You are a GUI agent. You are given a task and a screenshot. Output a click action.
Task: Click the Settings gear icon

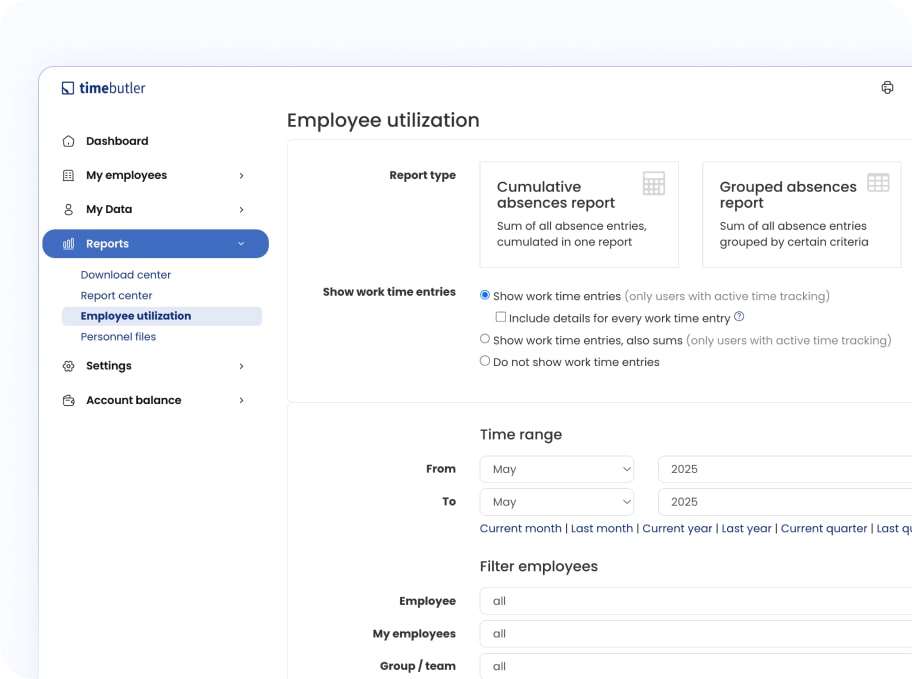(68, 366)
